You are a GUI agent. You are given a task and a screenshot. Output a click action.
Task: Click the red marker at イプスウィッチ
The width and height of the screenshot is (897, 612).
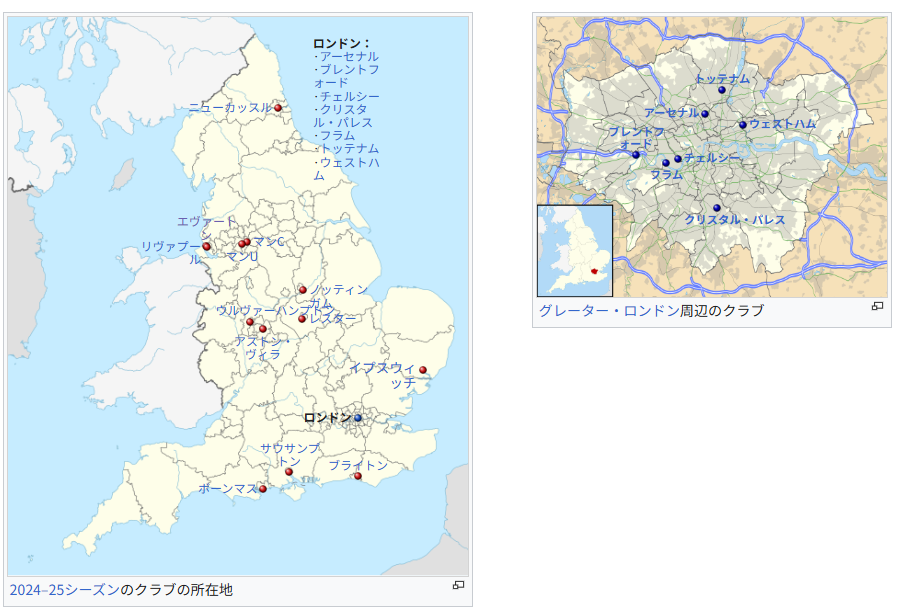pyautogui.click(x=423, y=370)
